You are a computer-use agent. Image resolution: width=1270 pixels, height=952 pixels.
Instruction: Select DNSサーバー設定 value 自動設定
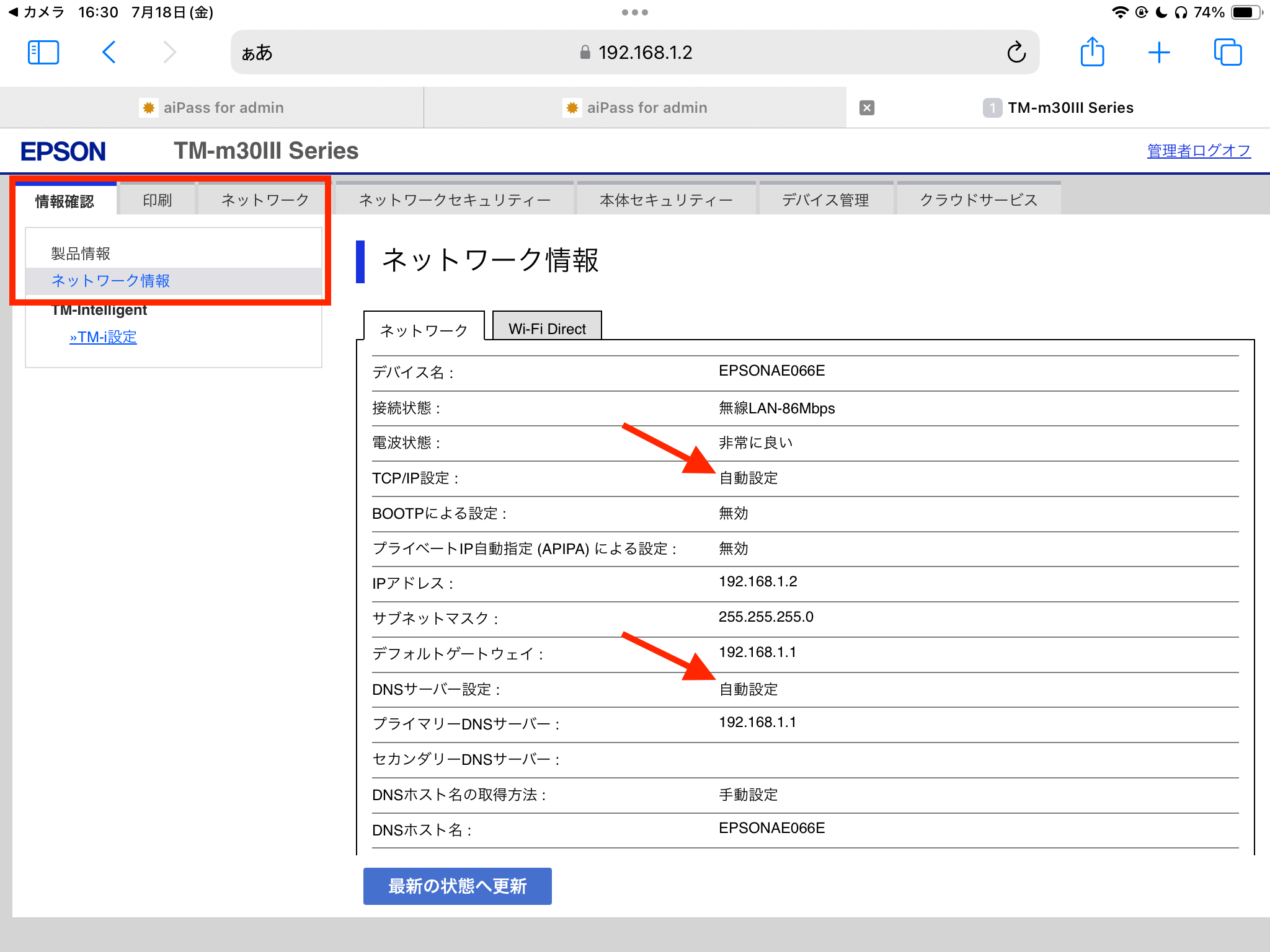click(748, 689)
